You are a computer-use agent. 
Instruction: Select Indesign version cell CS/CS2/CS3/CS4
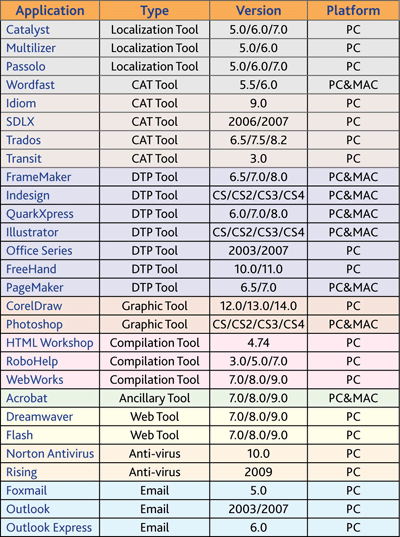(259, 196)
